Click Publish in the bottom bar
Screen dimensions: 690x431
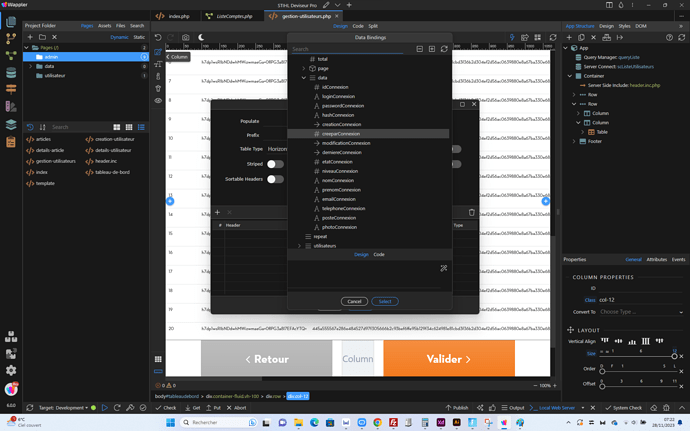(457, 408)
